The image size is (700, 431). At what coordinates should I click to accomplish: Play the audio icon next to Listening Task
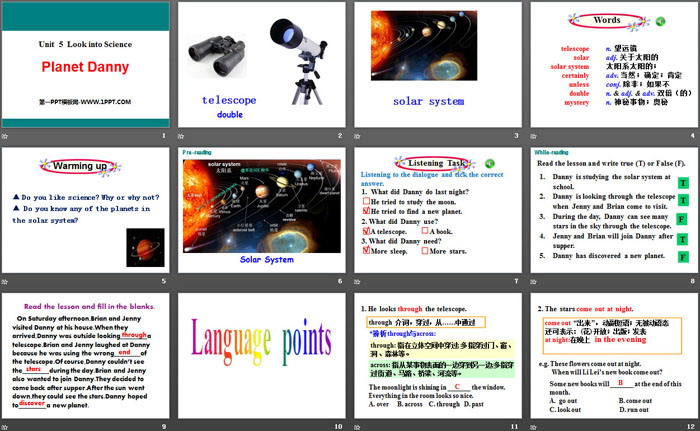click(x=491, y=162)
